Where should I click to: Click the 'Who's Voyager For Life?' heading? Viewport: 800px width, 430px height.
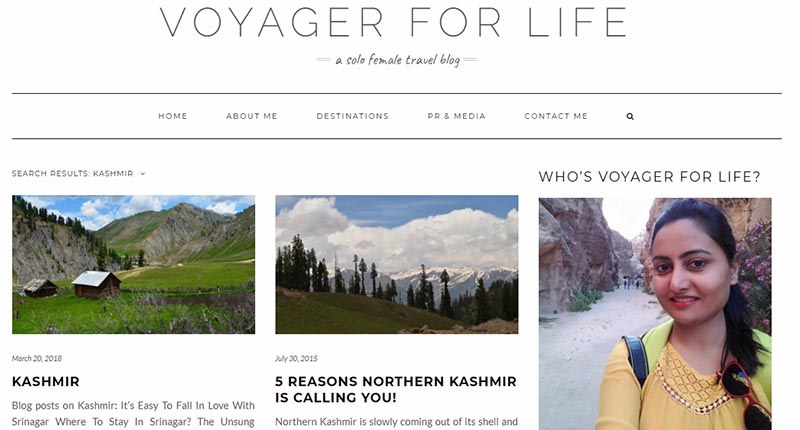[x=649, y=177]
